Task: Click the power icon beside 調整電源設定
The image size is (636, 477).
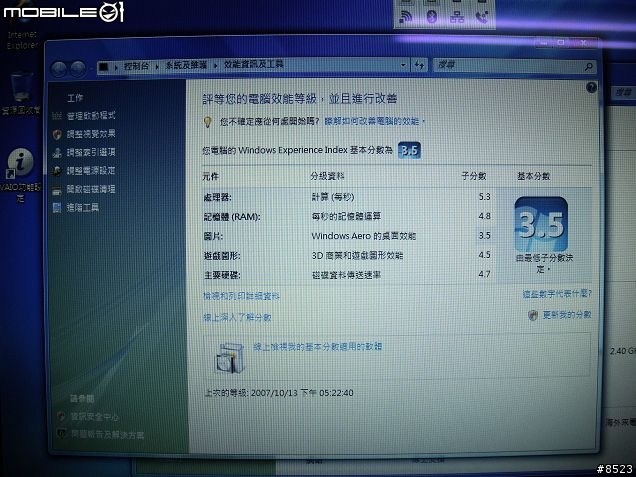Action: (57, 171)
